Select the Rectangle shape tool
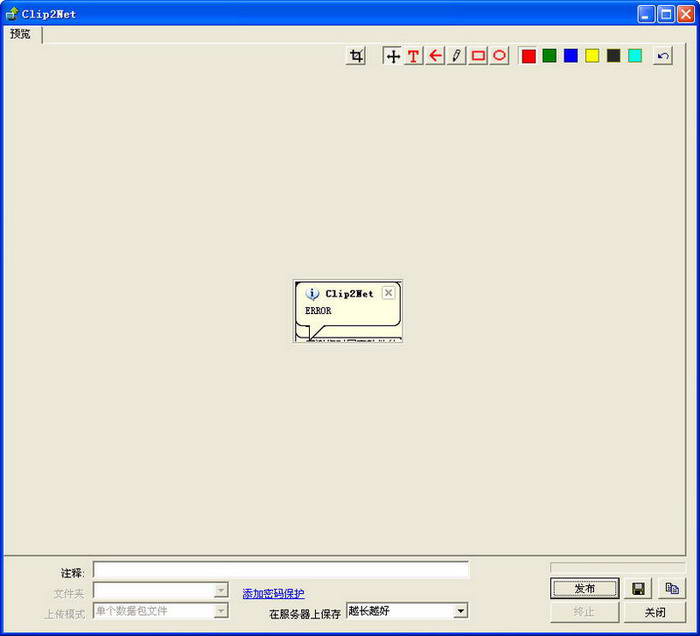Viewport: 700px width, 636px height. (478, 56)
